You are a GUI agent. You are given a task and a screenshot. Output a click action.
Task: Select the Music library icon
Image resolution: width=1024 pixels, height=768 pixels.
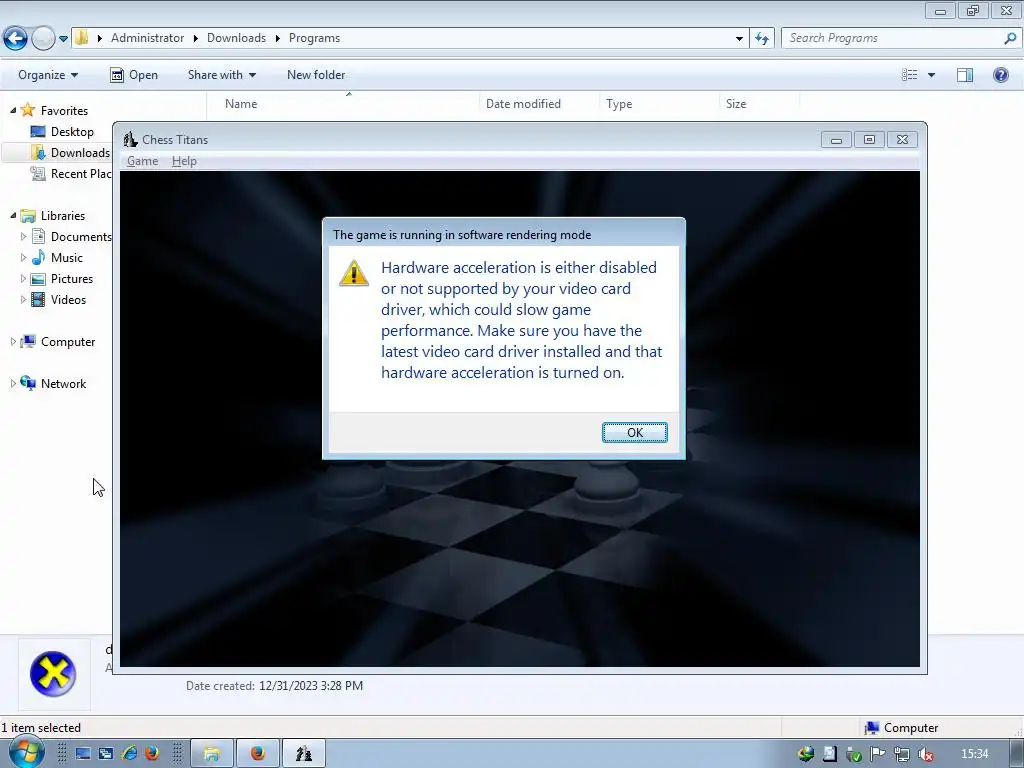[x=39, y=257]
